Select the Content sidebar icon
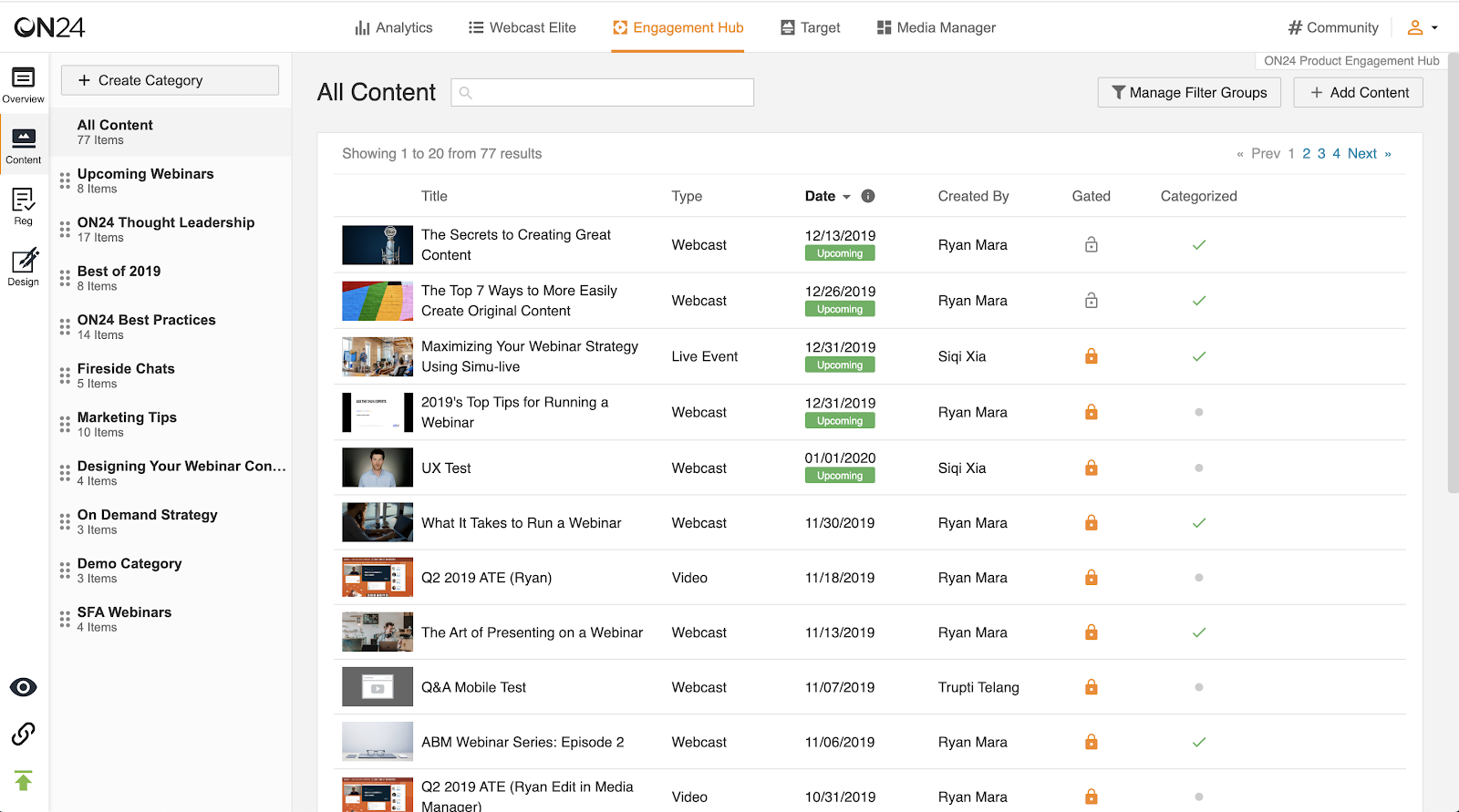 click(x=23, y=146)
